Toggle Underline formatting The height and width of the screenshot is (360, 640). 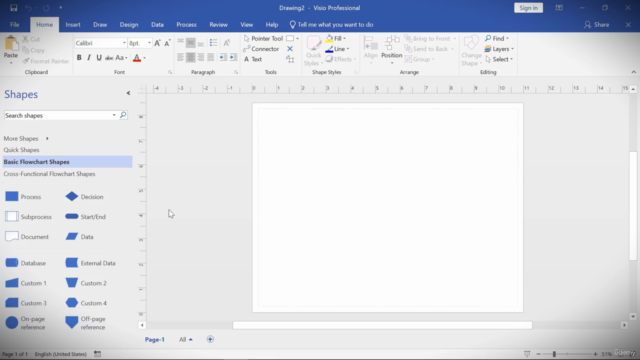(99, 58)
